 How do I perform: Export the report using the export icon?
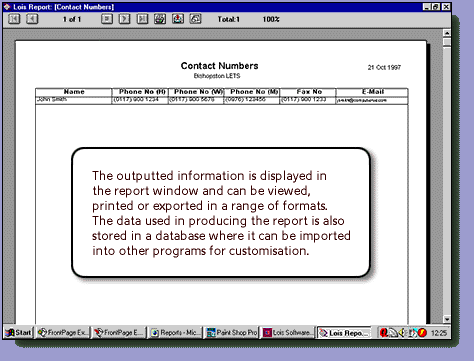178,19
